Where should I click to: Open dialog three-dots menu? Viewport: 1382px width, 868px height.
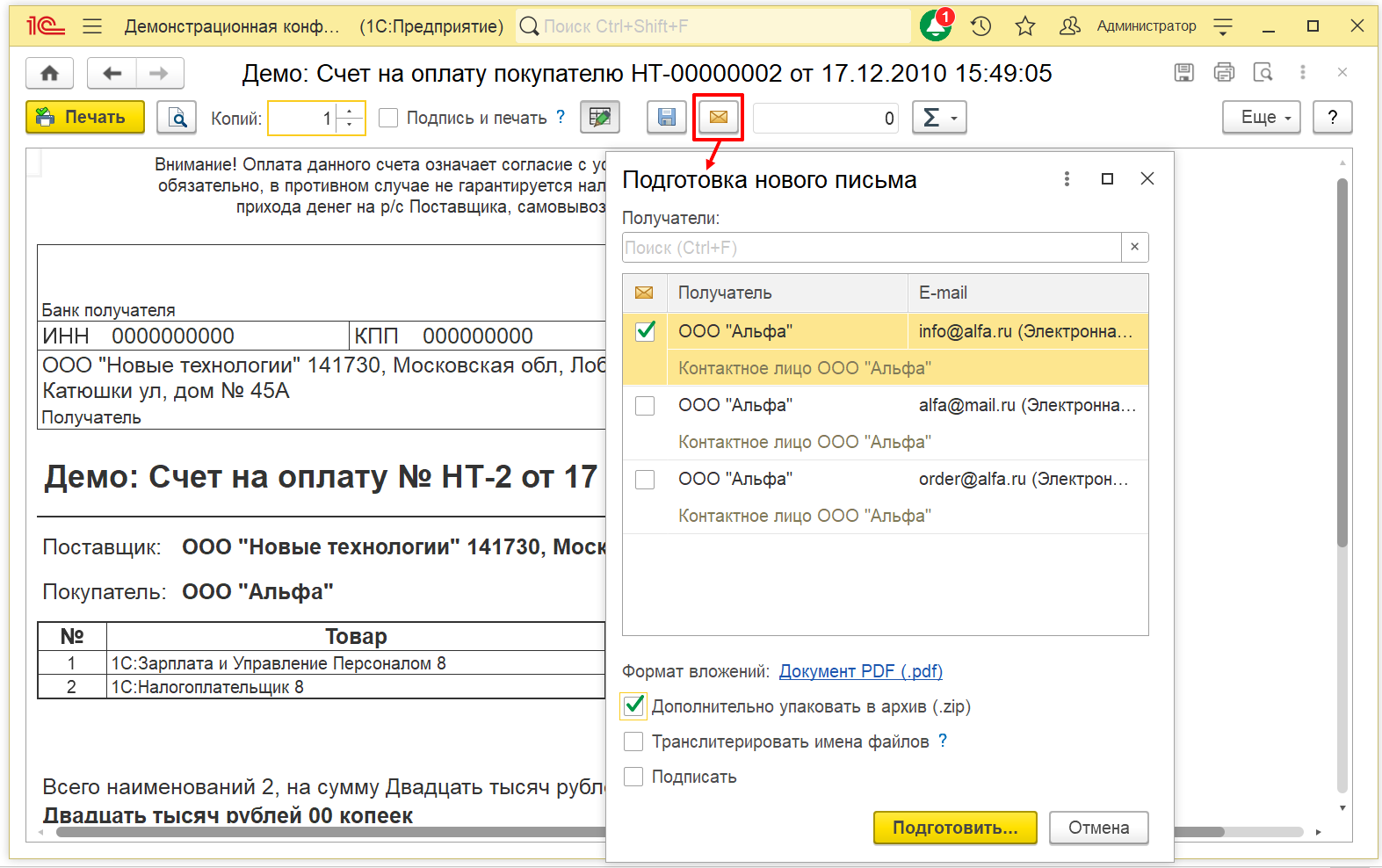[x=1067, y=179]
